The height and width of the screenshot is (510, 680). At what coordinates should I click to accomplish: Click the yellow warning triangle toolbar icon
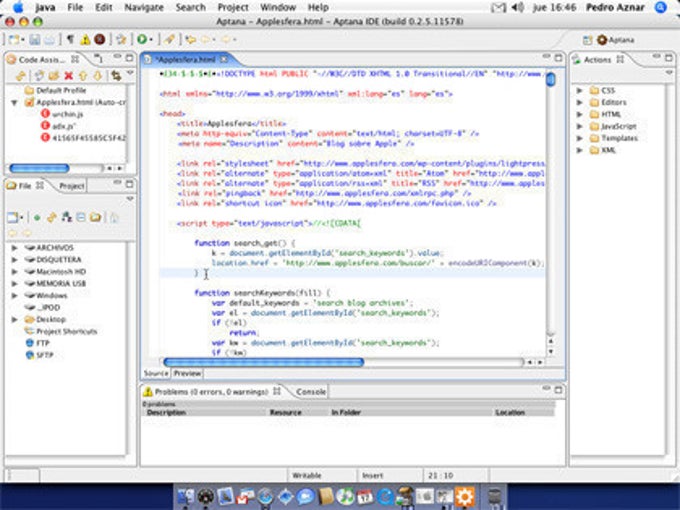point(85,40)
